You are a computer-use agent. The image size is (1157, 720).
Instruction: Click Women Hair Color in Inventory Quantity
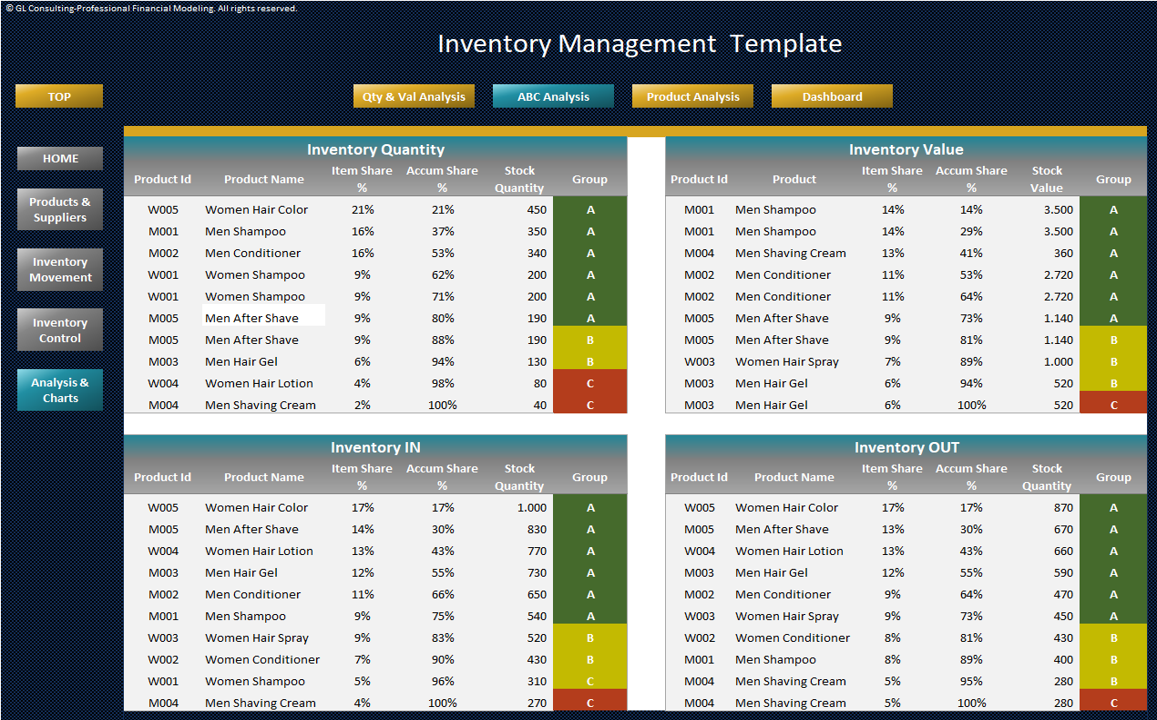click(x=256, y=210)
